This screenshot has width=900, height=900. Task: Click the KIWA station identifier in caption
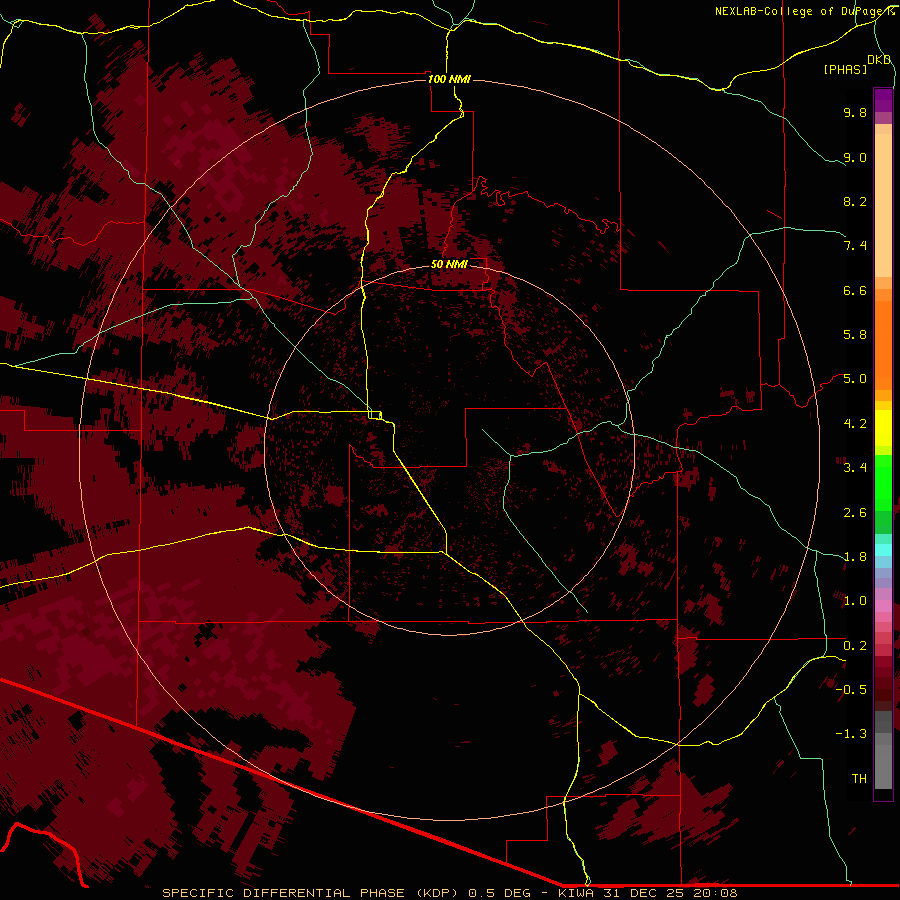pos(576,893)
